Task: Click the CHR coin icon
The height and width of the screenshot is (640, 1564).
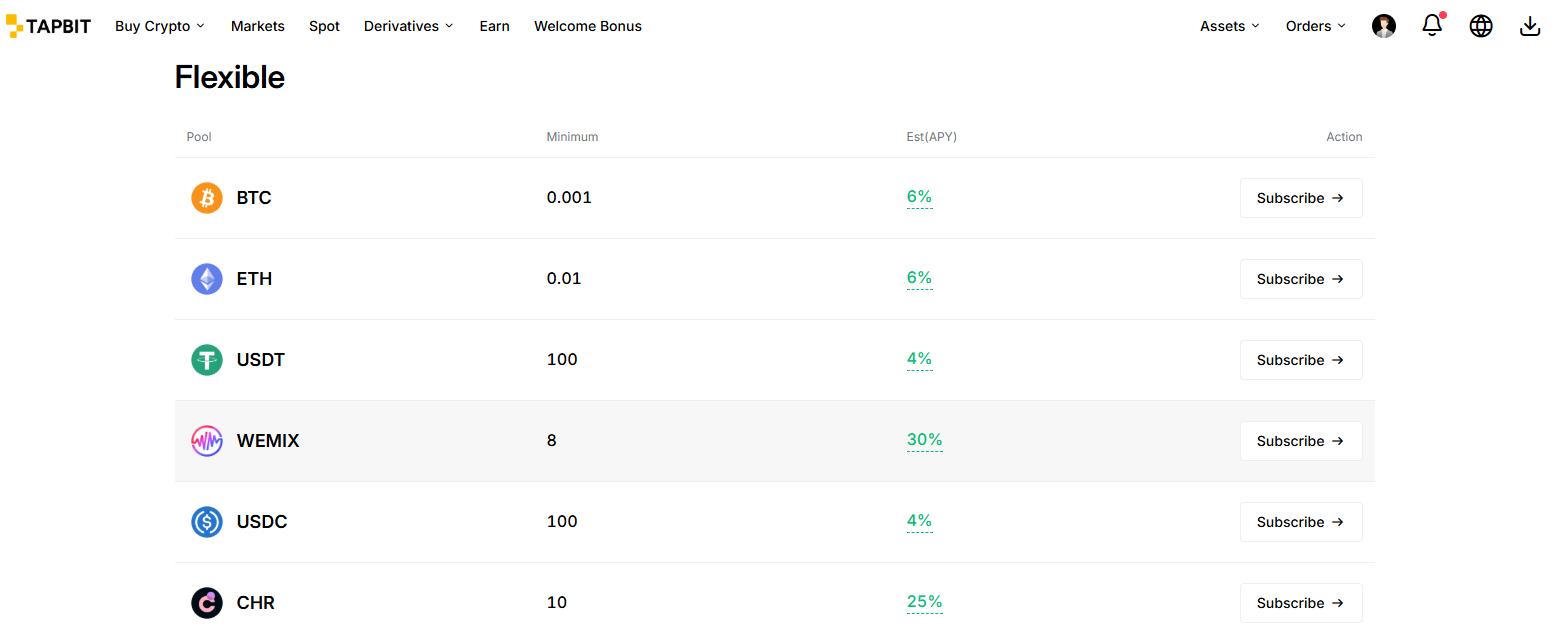Action: [207, 603]
